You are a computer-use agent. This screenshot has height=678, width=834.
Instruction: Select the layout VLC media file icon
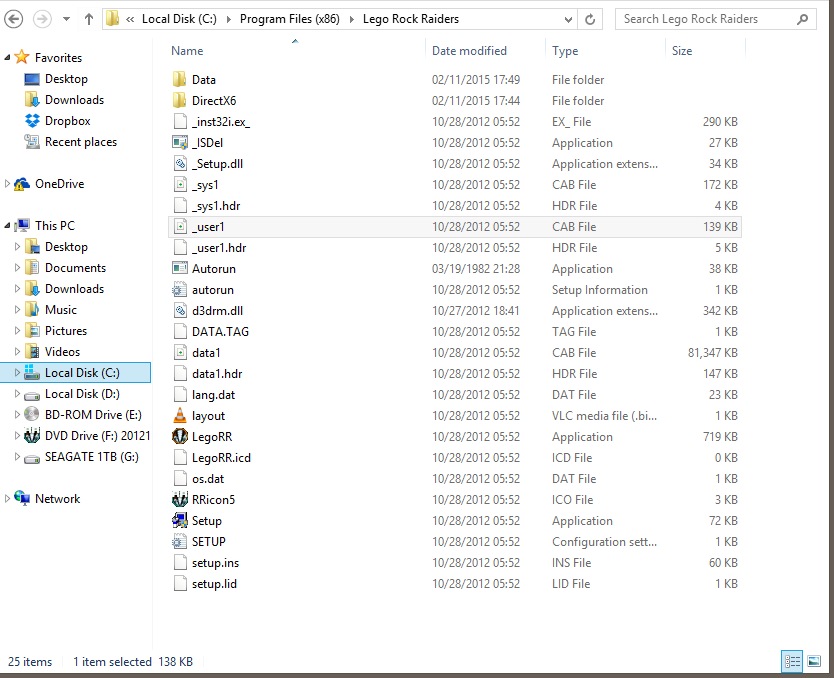pyautogui.click(x=180, y=416)
